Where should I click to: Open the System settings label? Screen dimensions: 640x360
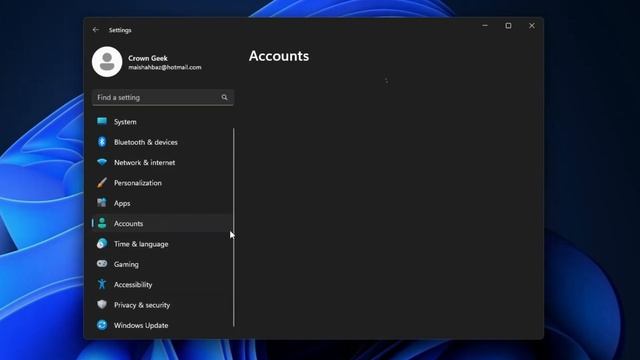(x=125, y=122)
